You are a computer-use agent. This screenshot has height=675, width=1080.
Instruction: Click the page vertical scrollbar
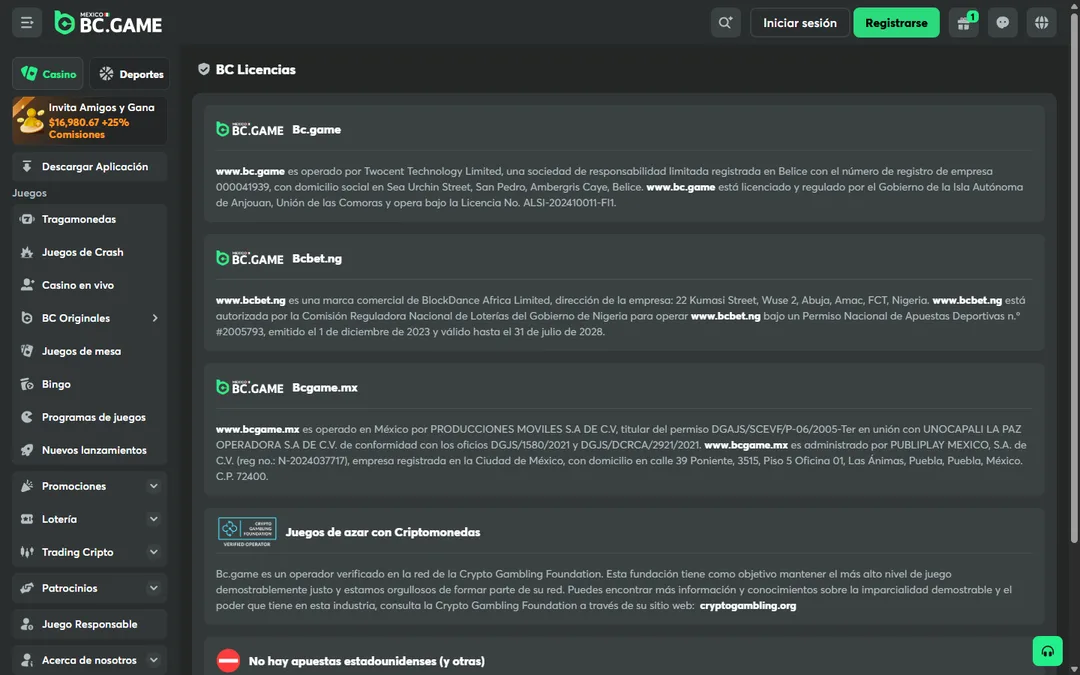pos(1074,276)
